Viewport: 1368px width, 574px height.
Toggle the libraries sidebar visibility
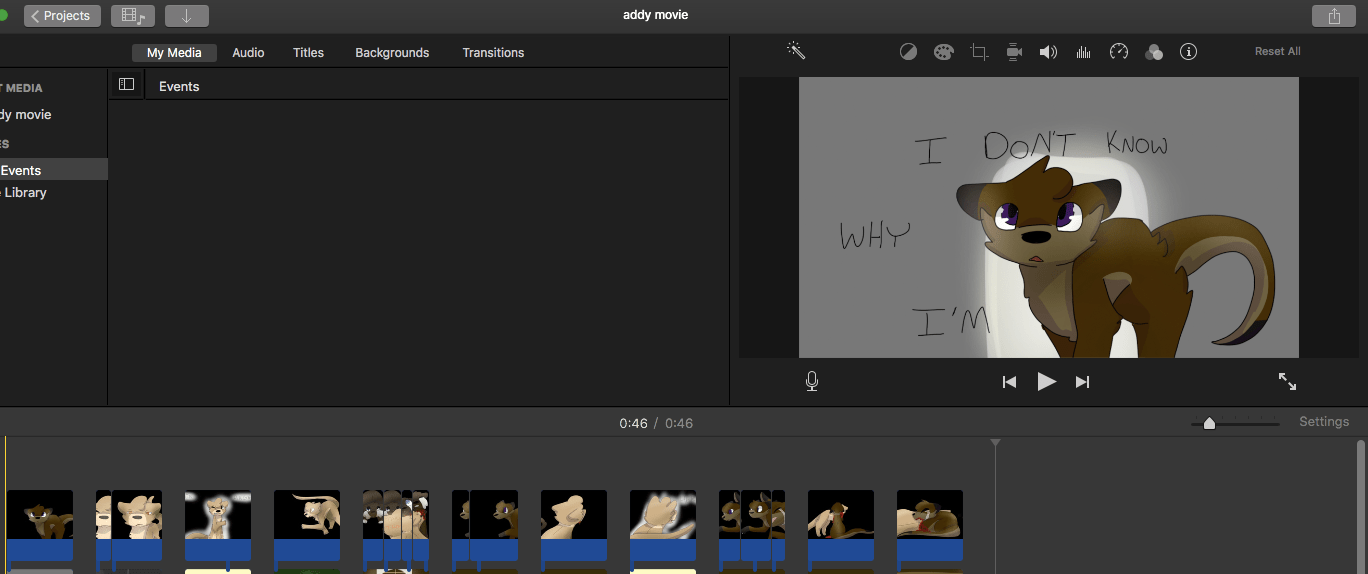[x=126, y=85]
